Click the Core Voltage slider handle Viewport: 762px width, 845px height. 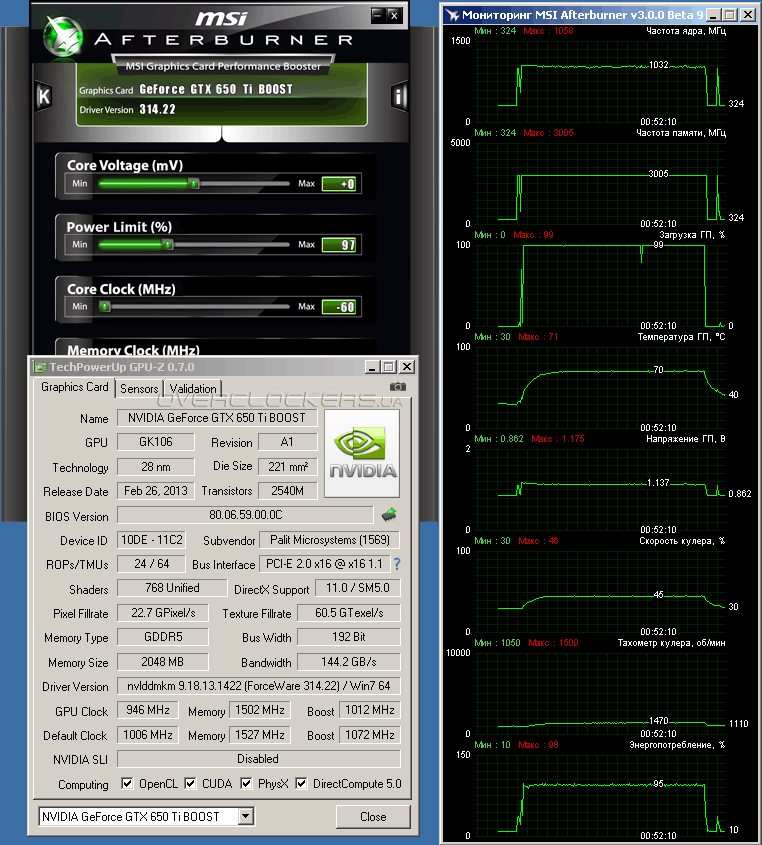tap(193, 184)
